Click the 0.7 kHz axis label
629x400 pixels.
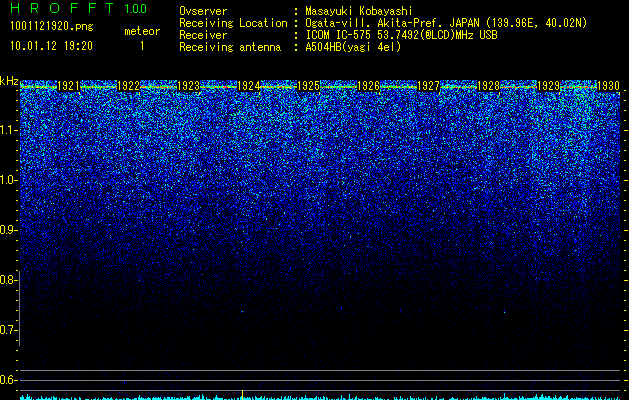[8, 330]
